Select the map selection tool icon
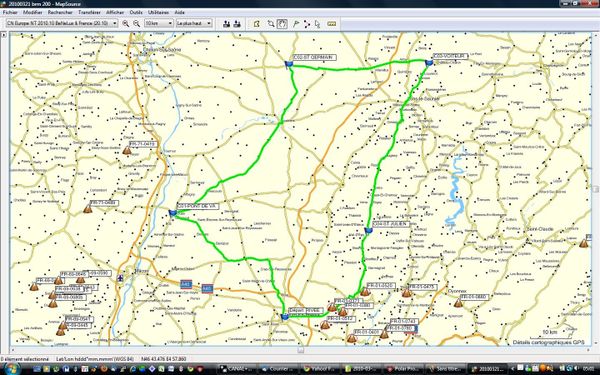The width and height of the screenshot is (600, 375). (x=257, y=24)
